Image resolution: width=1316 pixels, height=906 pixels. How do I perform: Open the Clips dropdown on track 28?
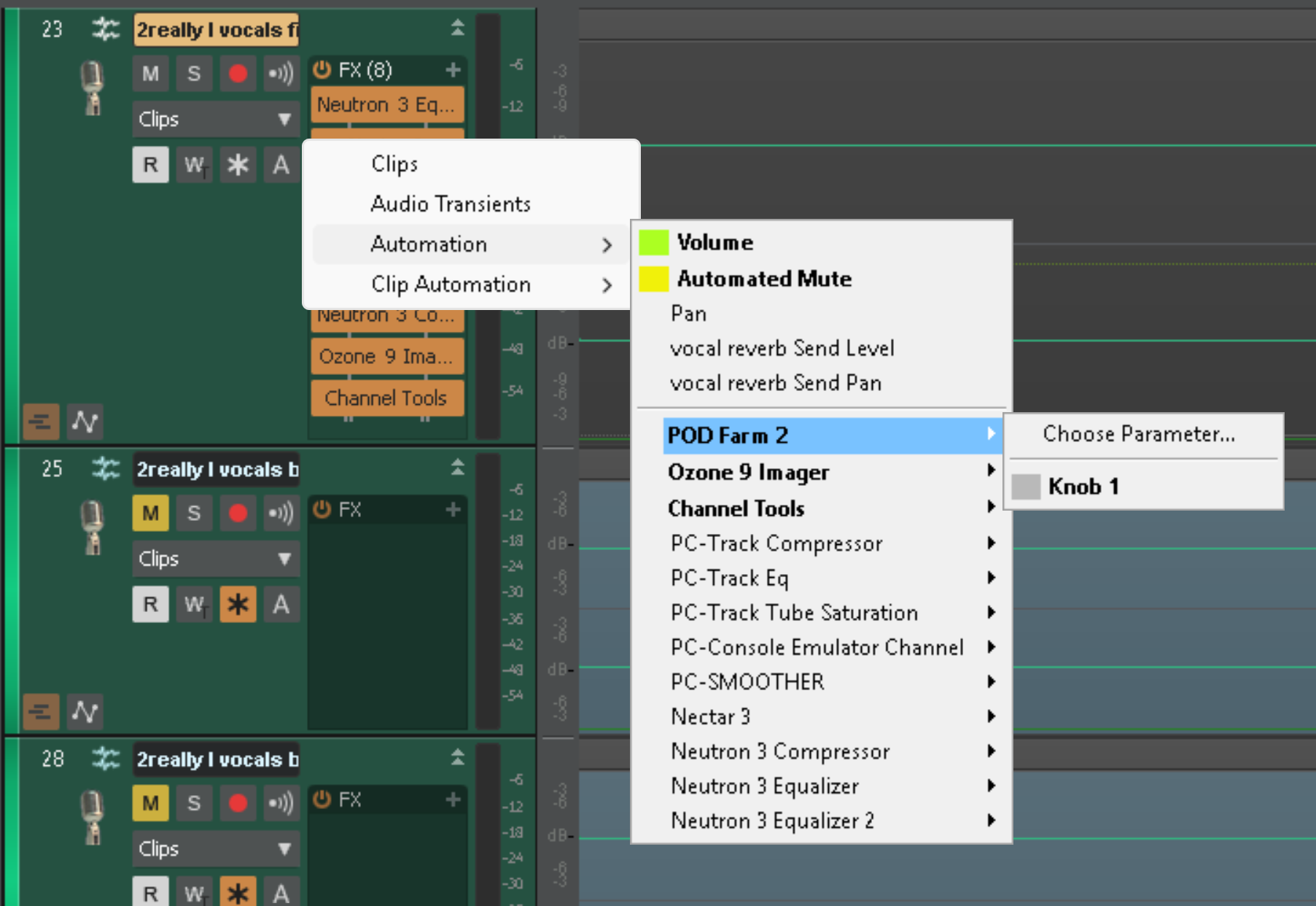coord(216,849)
